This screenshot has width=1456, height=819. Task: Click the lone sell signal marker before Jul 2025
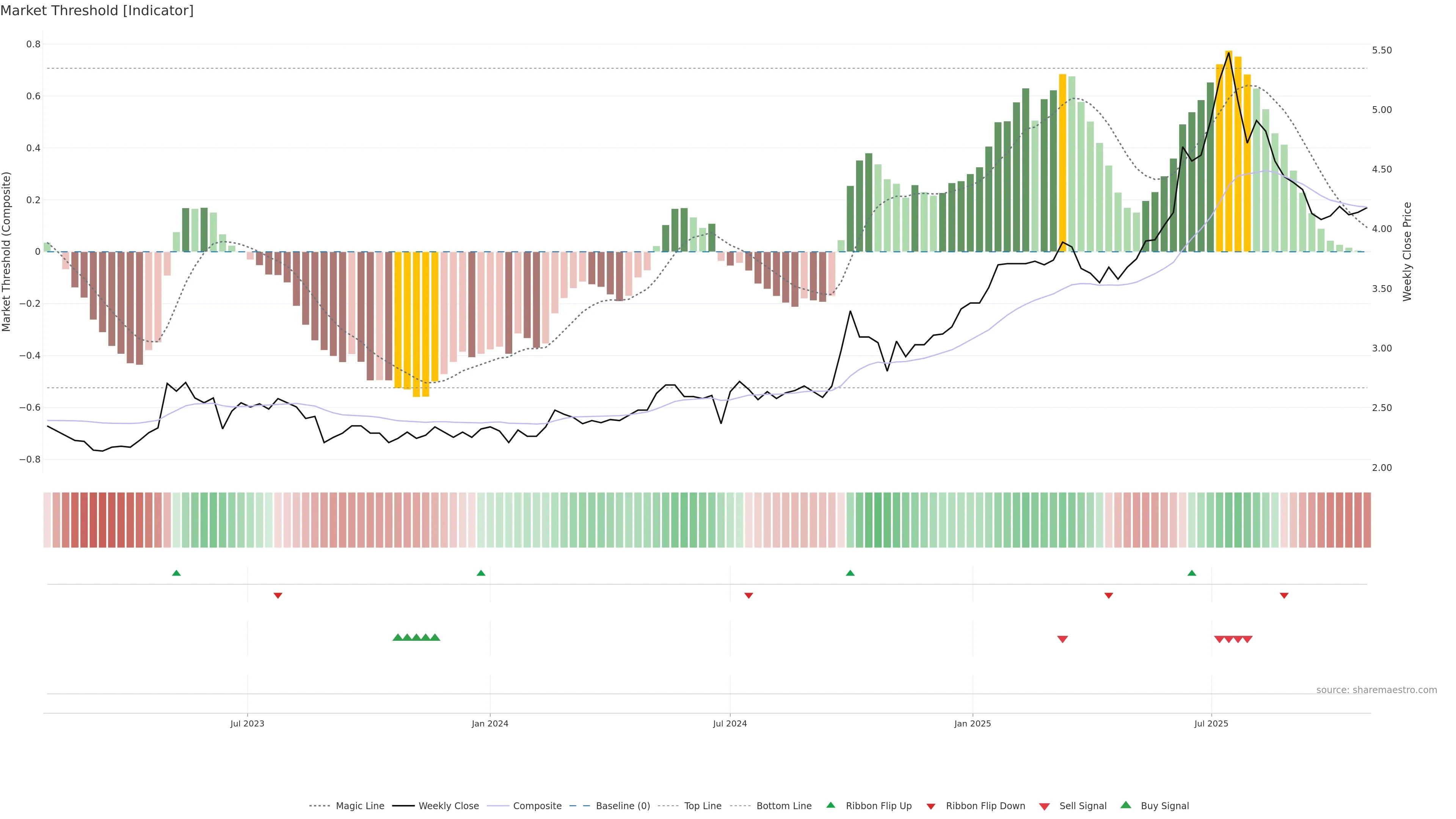[1062, 639]
